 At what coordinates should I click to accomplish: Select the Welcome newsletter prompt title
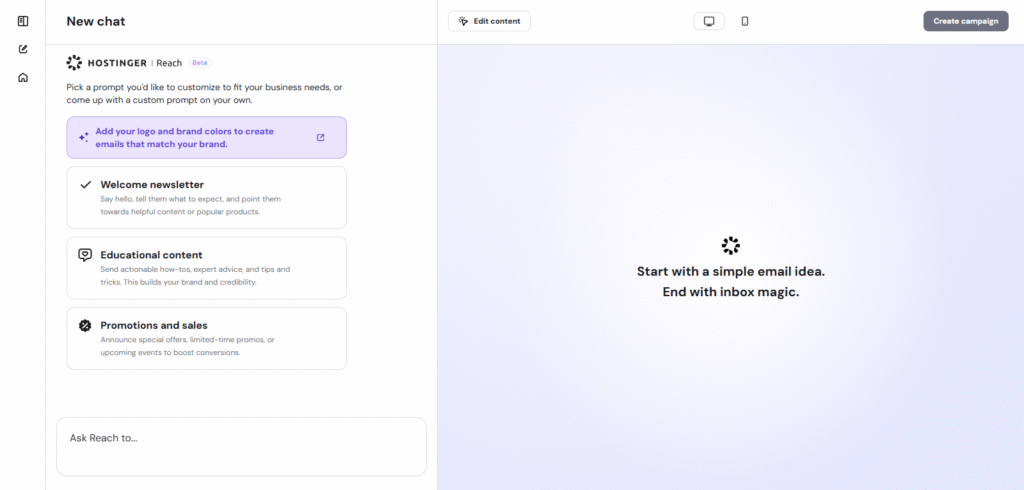pos(152,185)
